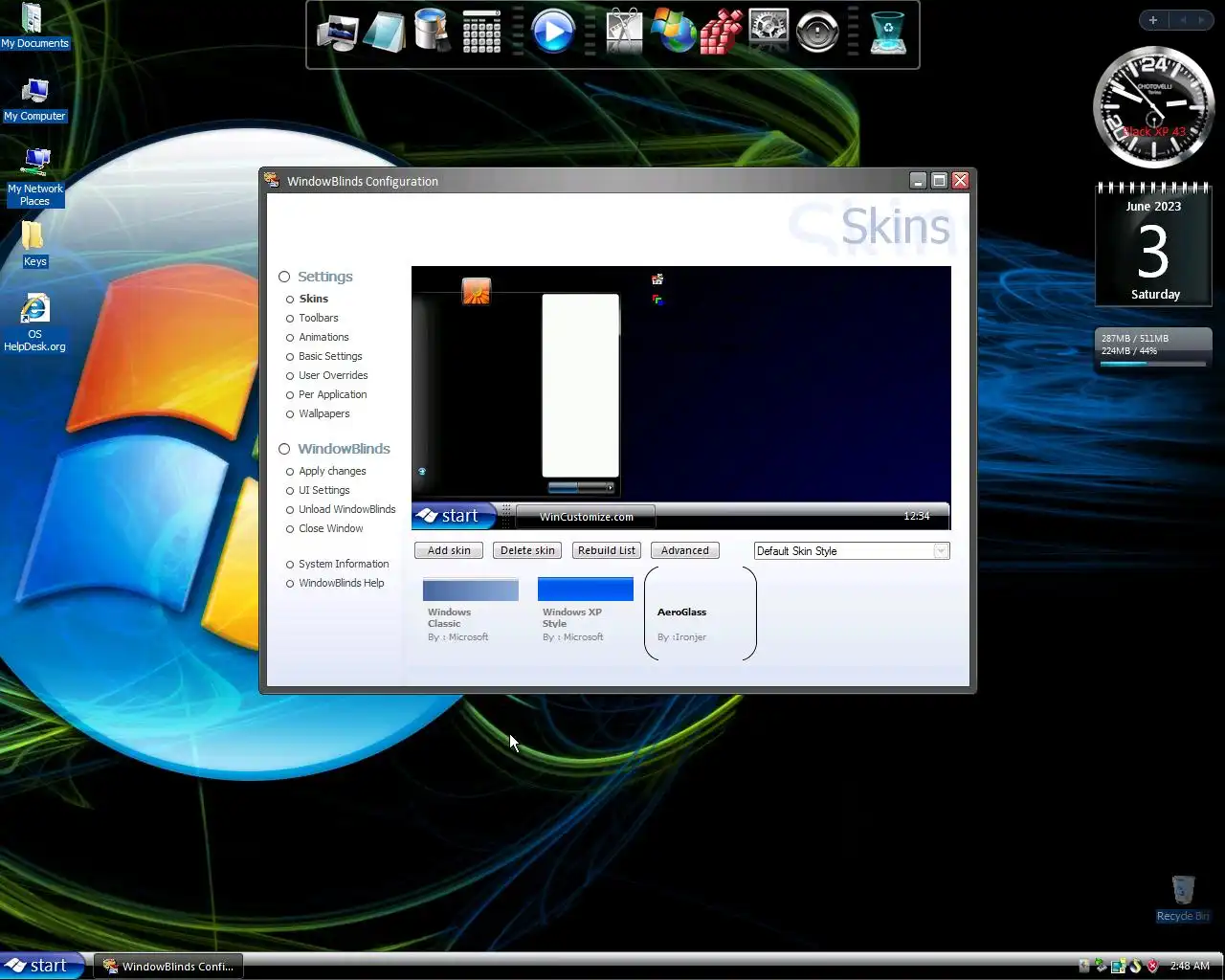Open My Computer desktop icon
The width and height of the screenshot is (1225, 980).
click(x=34, y=100)
